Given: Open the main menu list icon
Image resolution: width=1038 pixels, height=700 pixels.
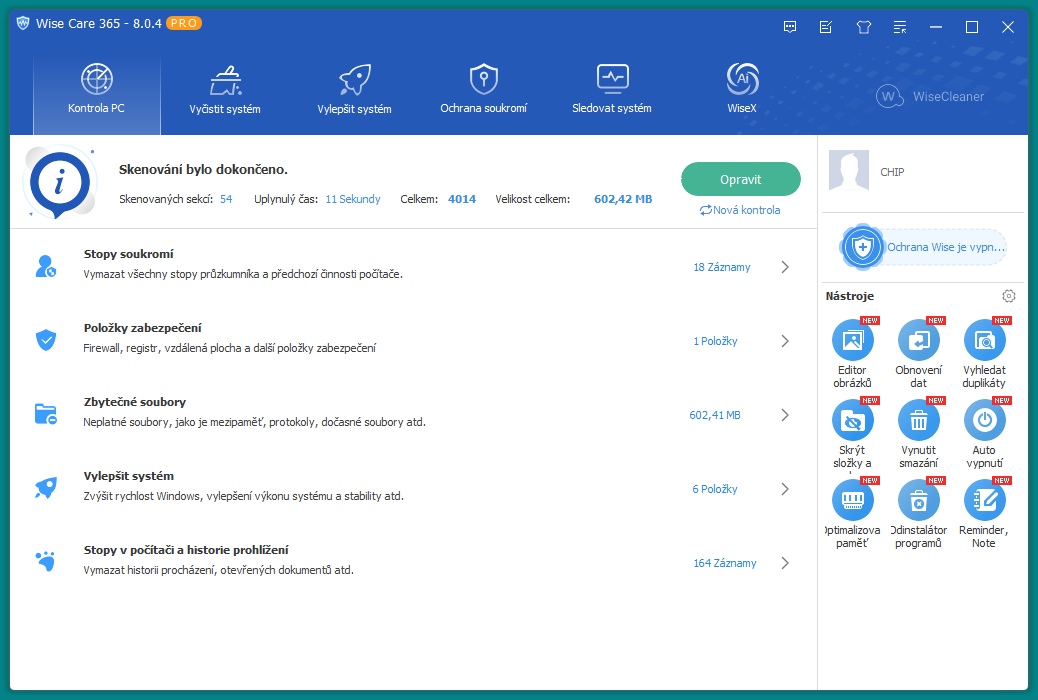Looking at the screenshot, I should point(900,27).
